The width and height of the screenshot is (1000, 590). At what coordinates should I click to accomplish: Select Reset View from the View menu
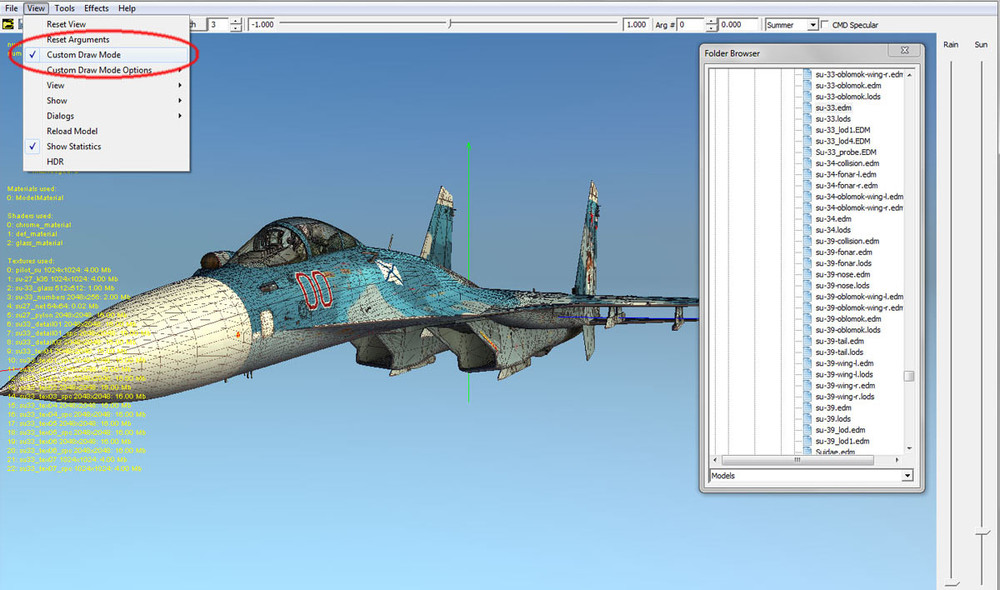coord(69,24)
